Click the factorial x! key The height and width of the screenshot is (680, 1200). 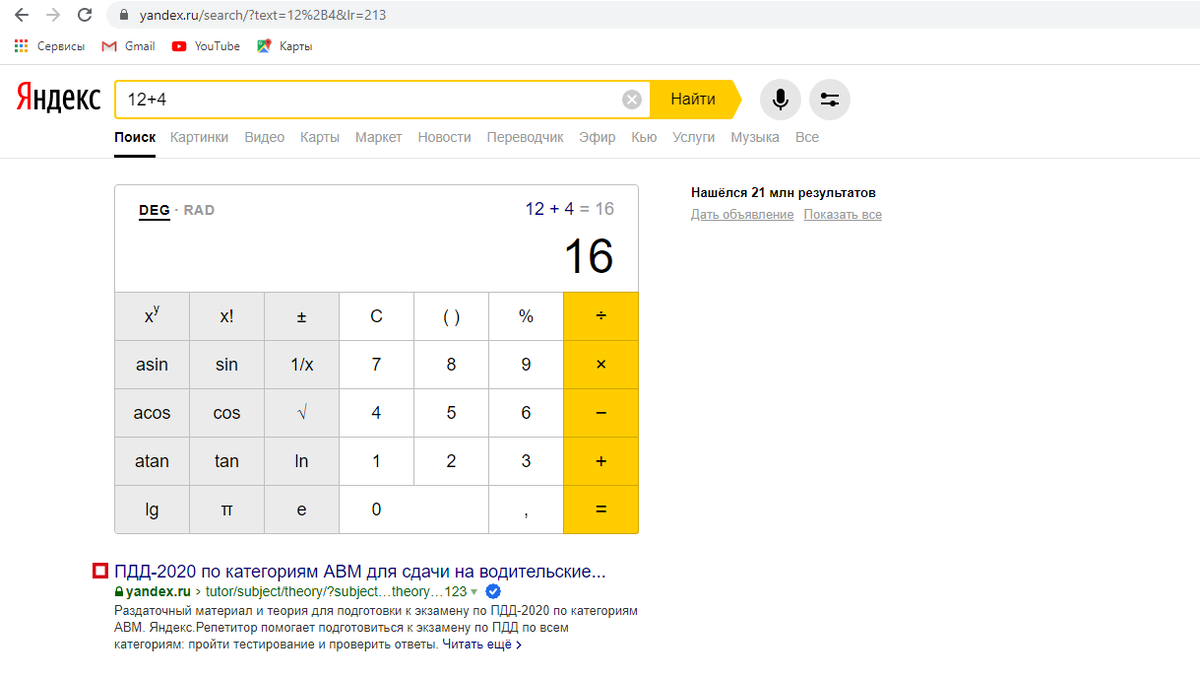[227, 316]
